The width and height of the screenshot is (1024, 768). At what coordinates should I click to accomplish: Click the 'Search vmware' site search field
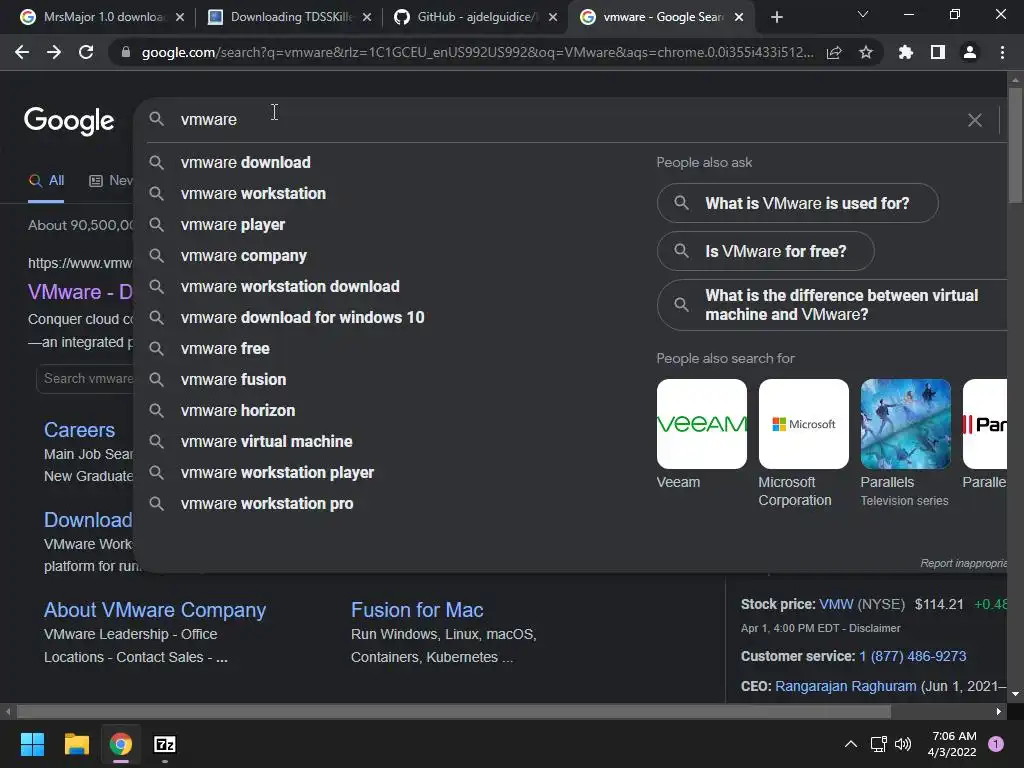pyautogui.click(x=86, y=379)
